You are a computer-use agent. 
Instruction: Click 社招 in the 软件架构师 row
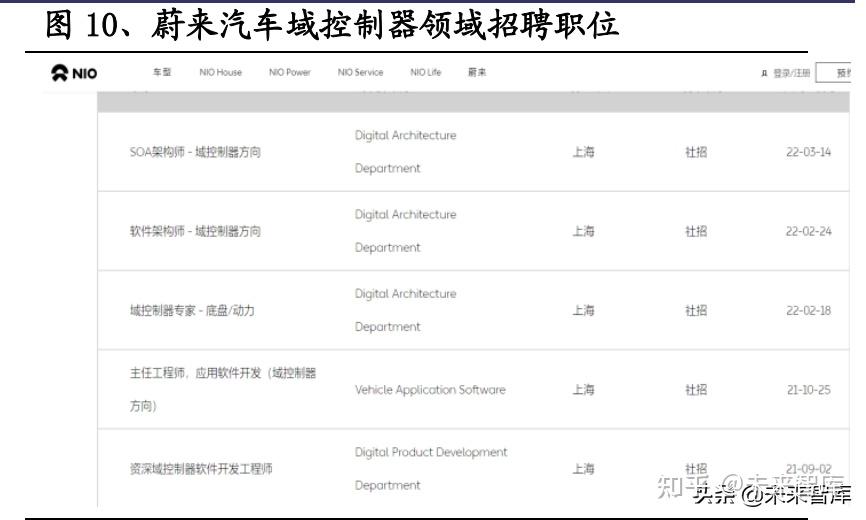pyautogui.click(x=696, y=231)
